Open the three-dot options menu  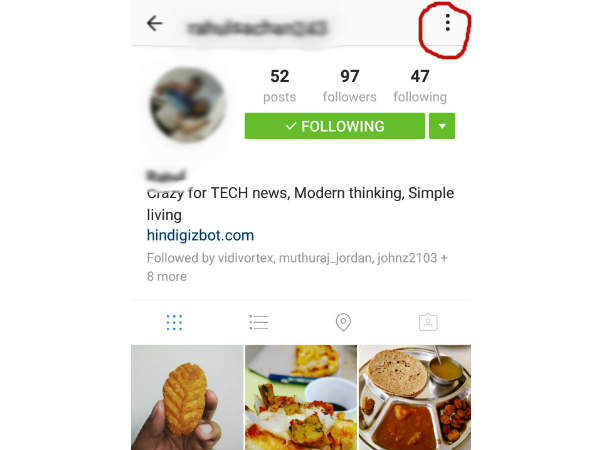447,23
